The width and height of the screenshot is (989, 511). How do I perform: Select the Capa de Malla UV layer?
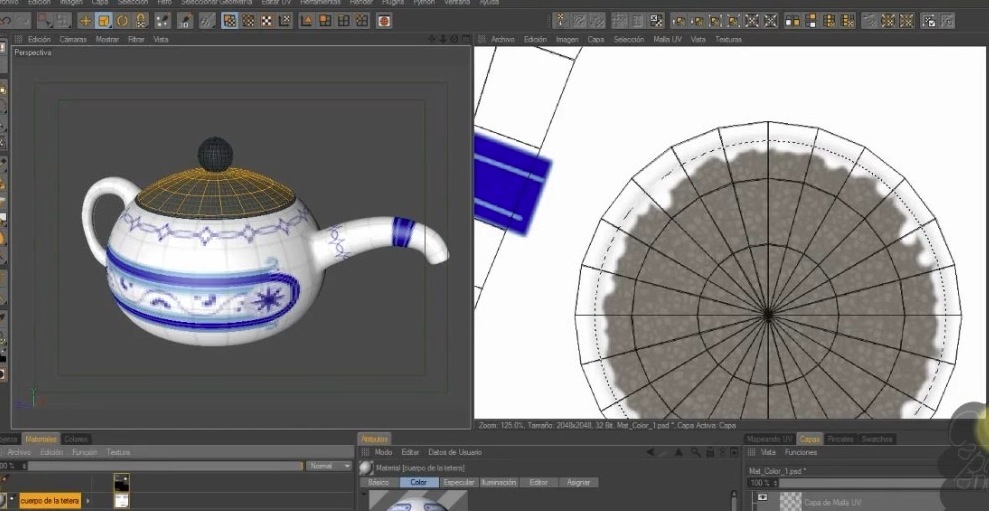833,503
